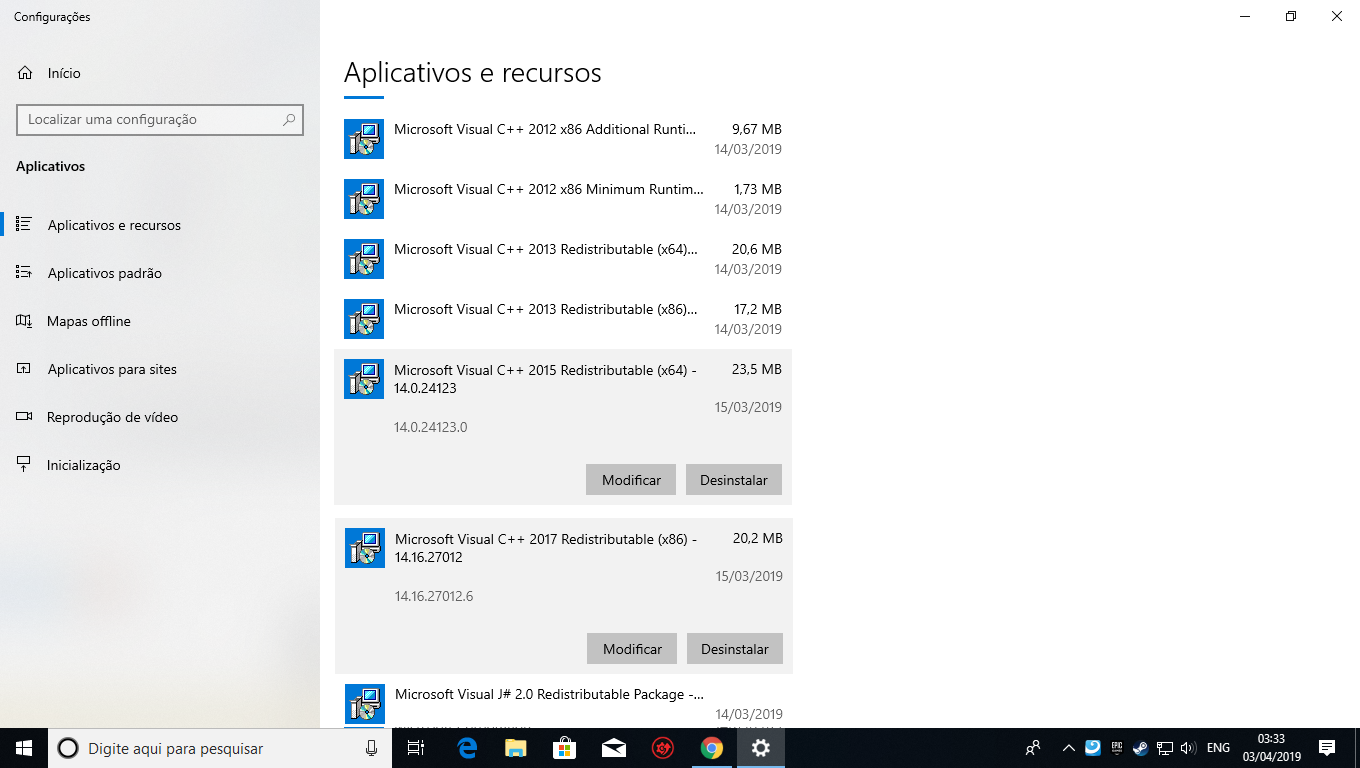This screenshot has width=1360, height=768.
Task: Select the Visual J# 2.0 Redistributable Package icon
Action: 365,704
